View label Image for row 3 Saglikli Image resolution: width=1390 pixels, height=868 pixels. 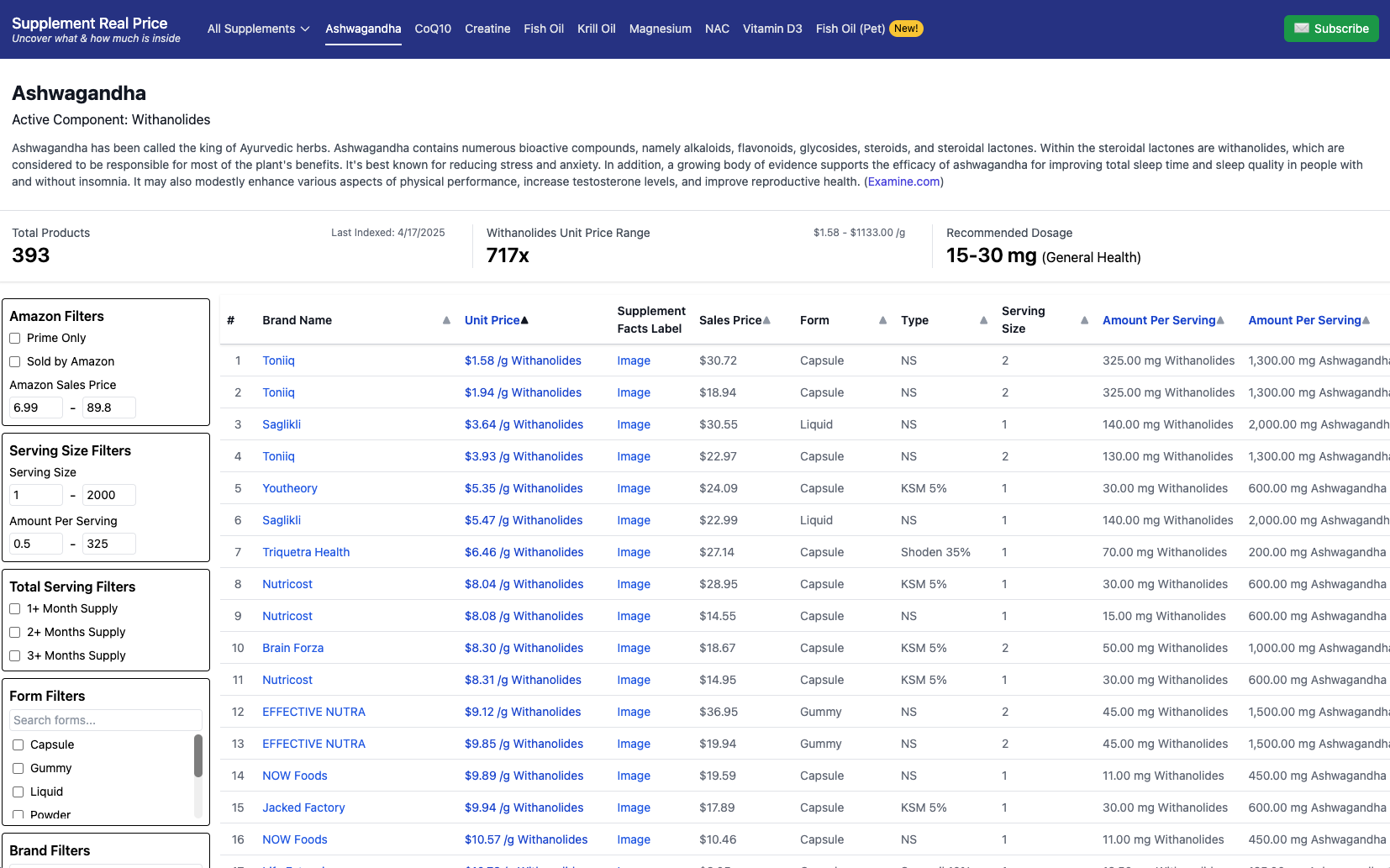[x=634, y=424]
